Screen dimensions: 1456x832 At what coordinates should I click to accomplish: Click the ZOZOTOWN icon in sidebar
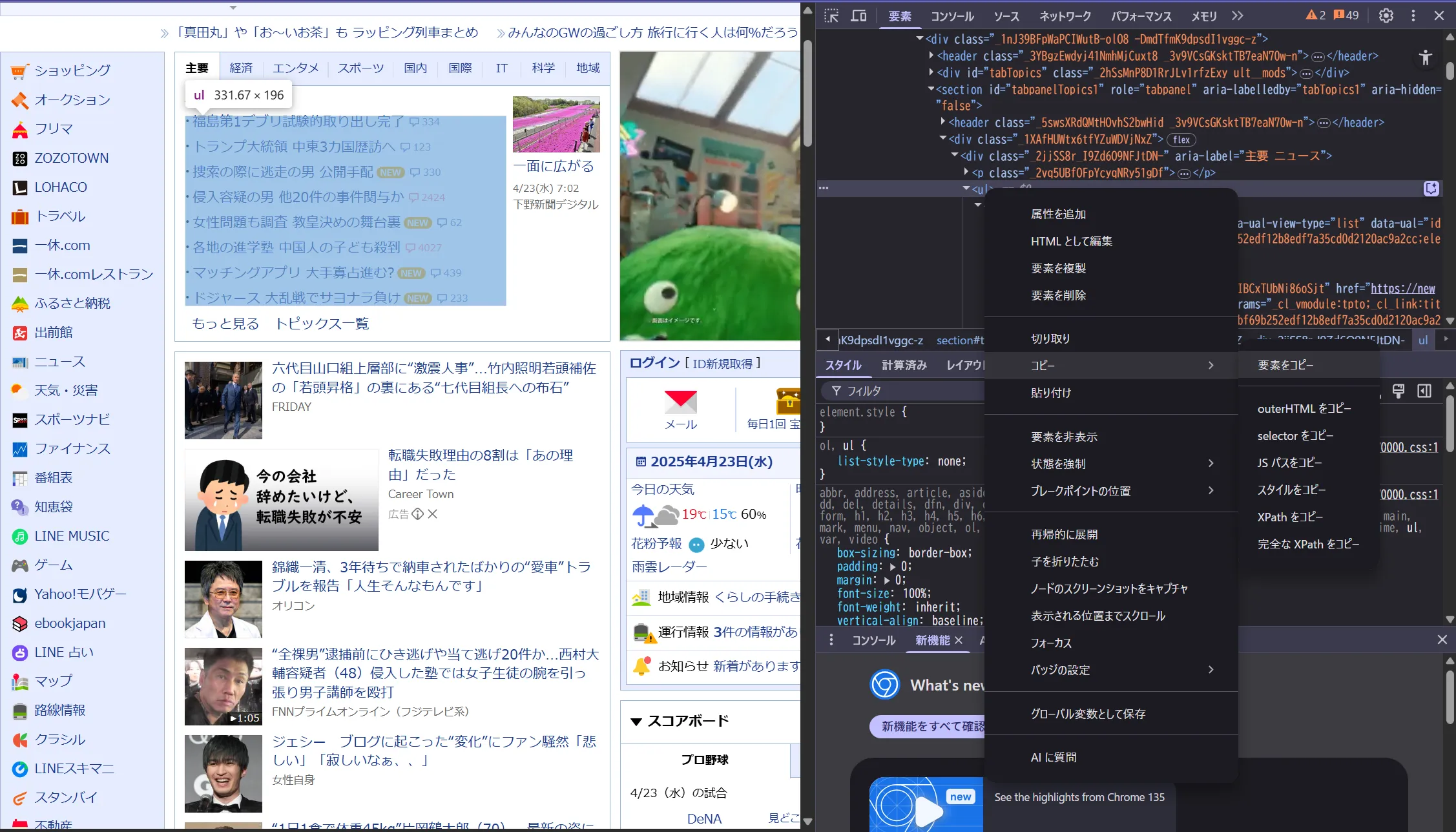pyautogui.click(x=20, y=158)
